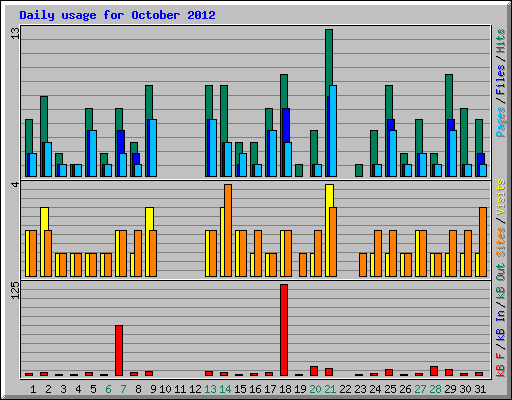Click the green weekend day label 20
This screenshot has height=400, width=512.
(315, 389)
